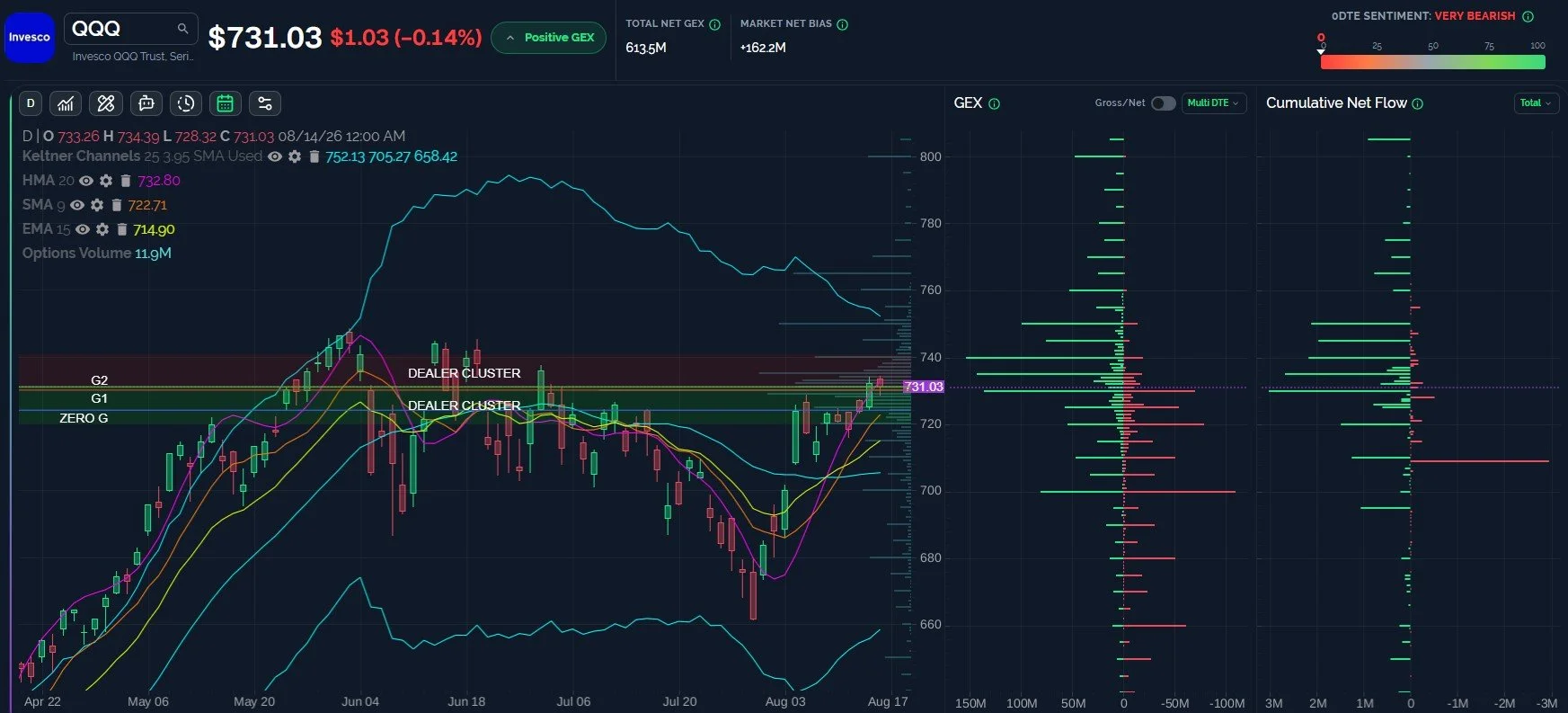Toggle the green calendar tool
Image resolution: width=1568 pixels, height=713 pixels.
[x=225, y=103]
